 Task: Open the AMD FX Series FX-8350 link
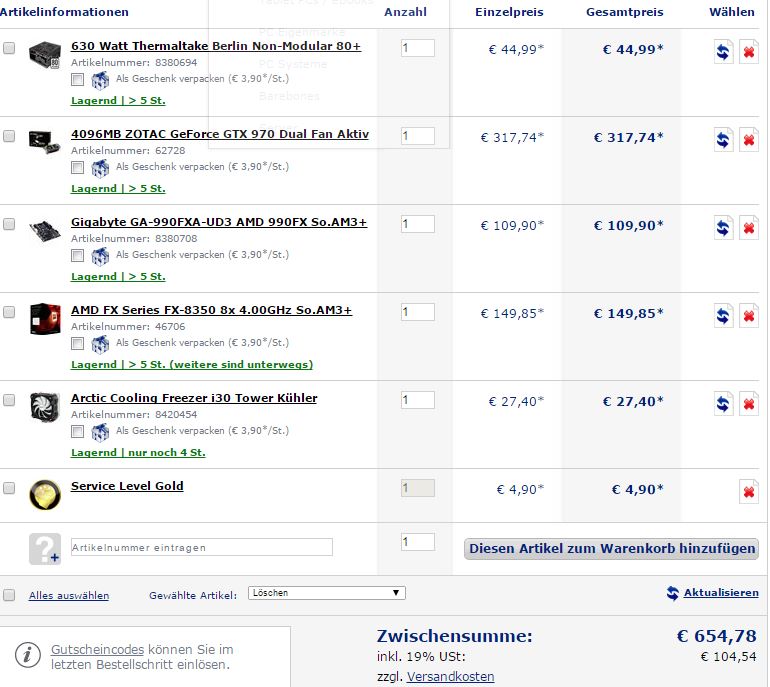coord(212,310)
